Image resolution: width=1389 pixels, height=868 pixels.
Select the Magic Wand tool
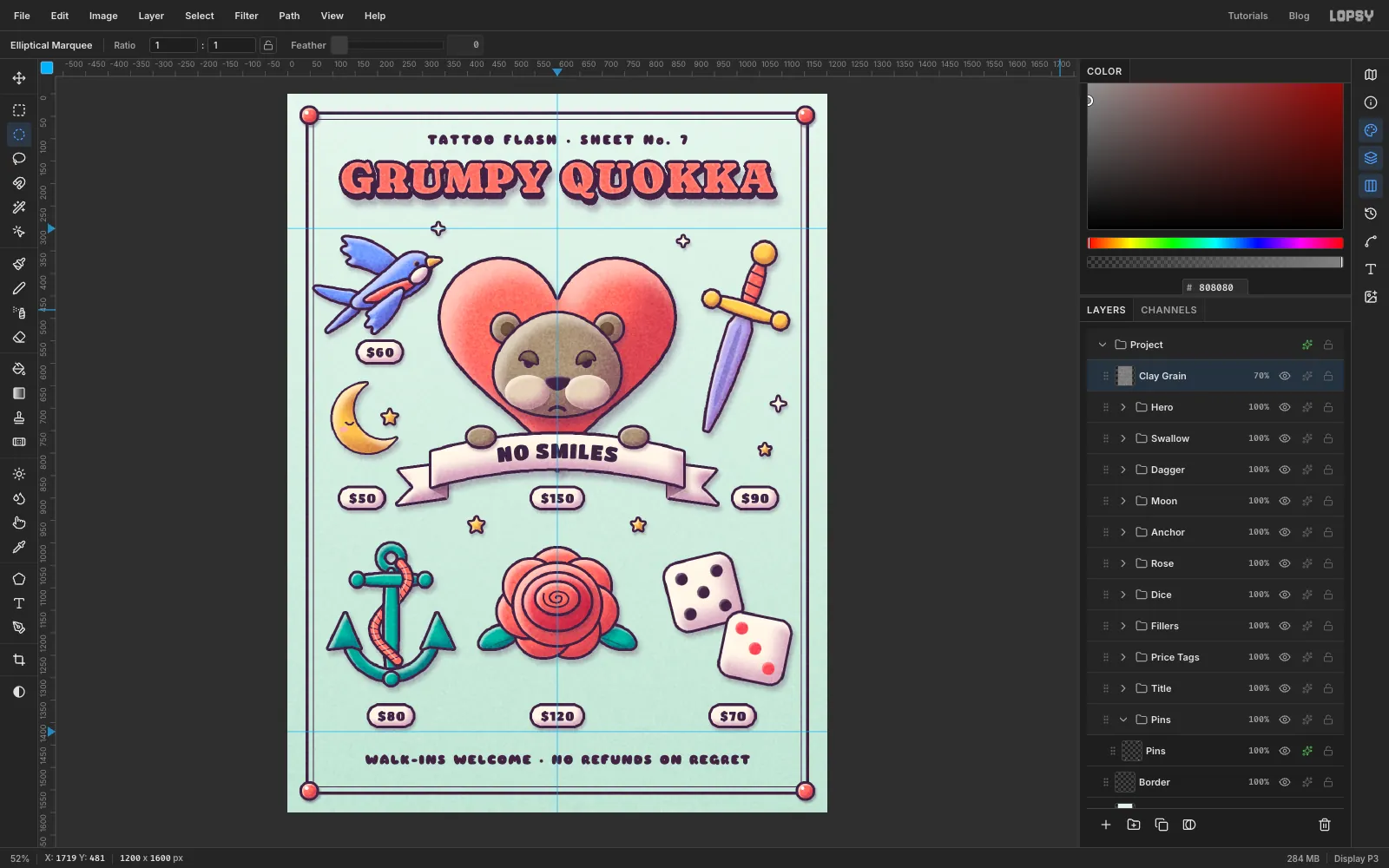19,207
